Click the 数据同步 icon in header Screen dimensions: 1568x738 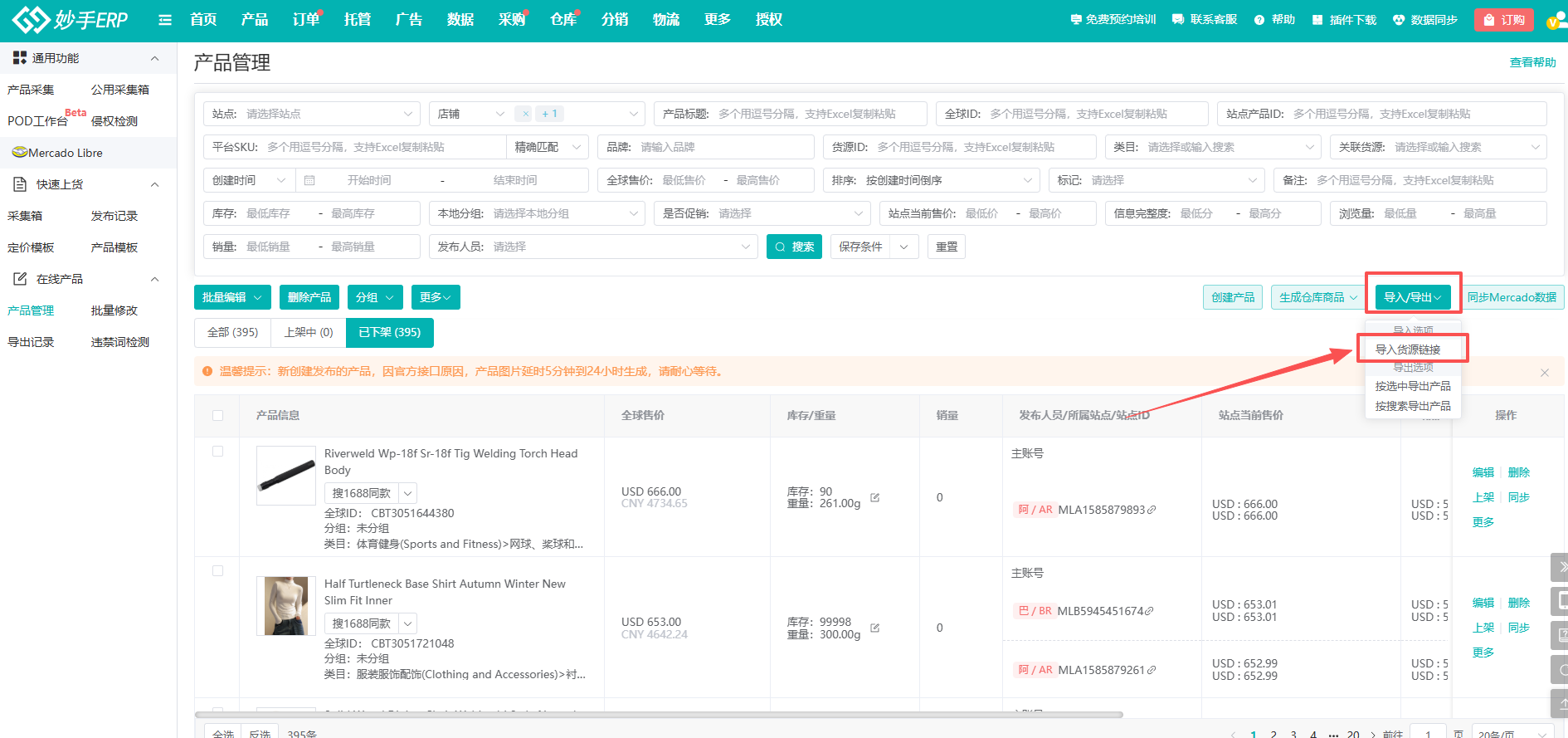click(1399, 20)
